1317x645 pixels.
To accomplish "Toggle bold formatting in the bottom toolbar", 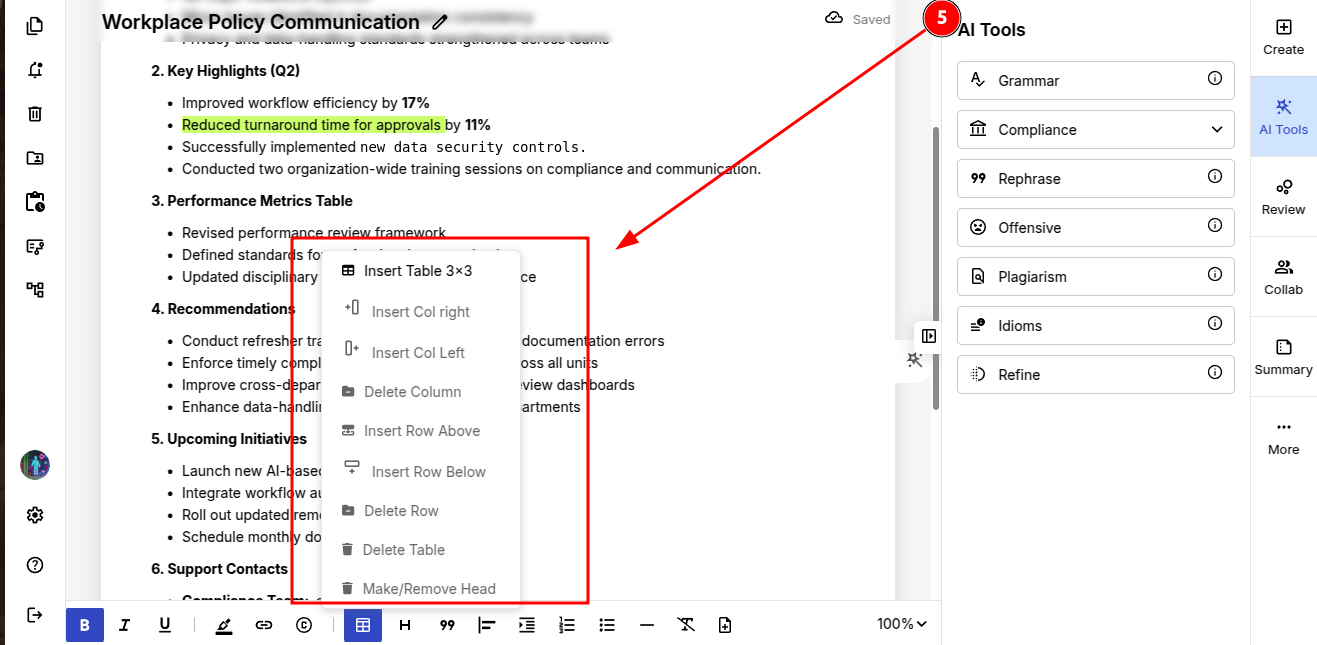I will click(85, 624).
